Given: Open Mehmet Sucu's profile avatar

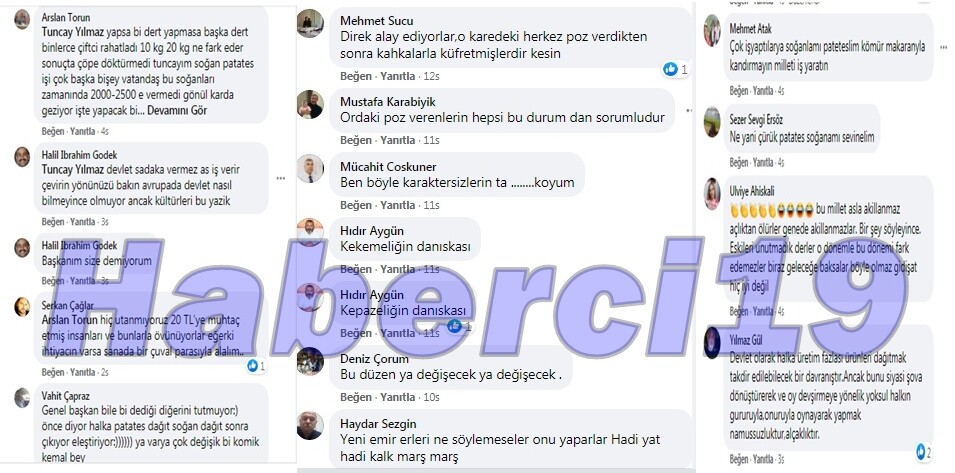Looking at the screenshot, I should [x=310, y=24].
